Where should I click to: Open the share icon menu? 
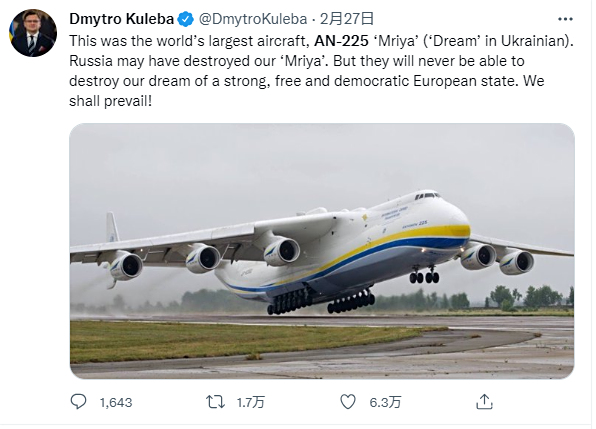coord(484,402)
